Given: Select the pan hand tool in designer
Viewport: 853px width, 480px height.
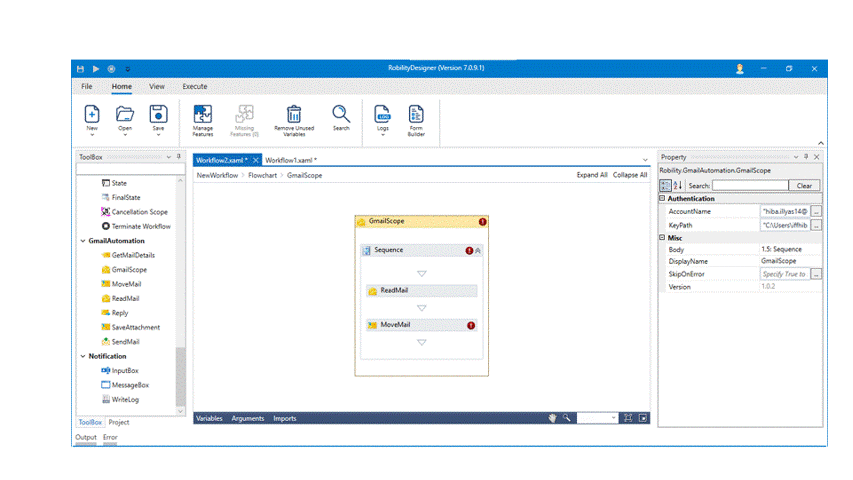Looking at the screenshot, I should pyautogui.click(x=551, y=418).
